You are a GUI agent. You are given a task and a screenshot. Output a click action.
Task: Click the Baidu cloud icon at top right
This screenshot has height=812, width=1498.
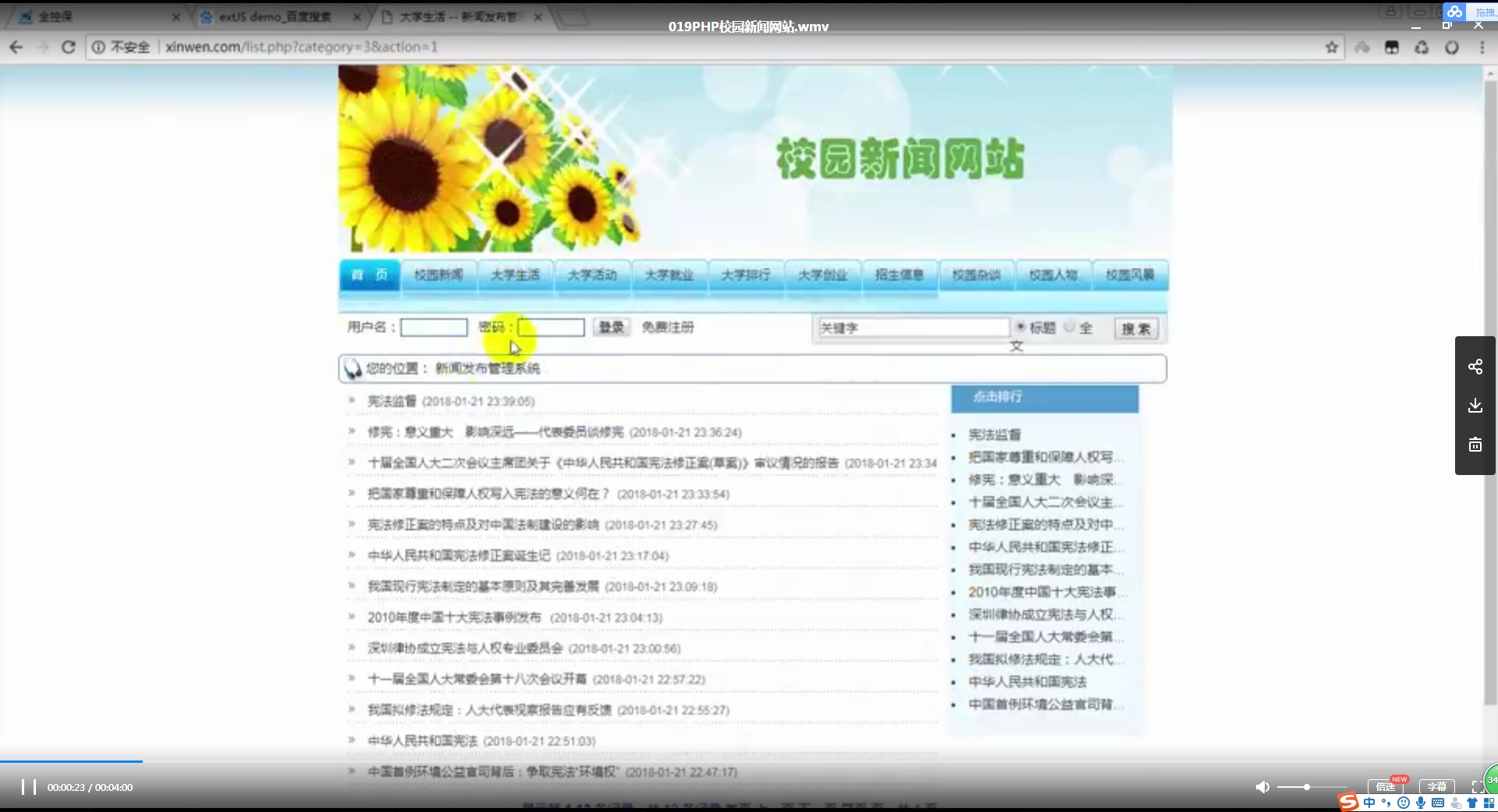pos(1454,12)
